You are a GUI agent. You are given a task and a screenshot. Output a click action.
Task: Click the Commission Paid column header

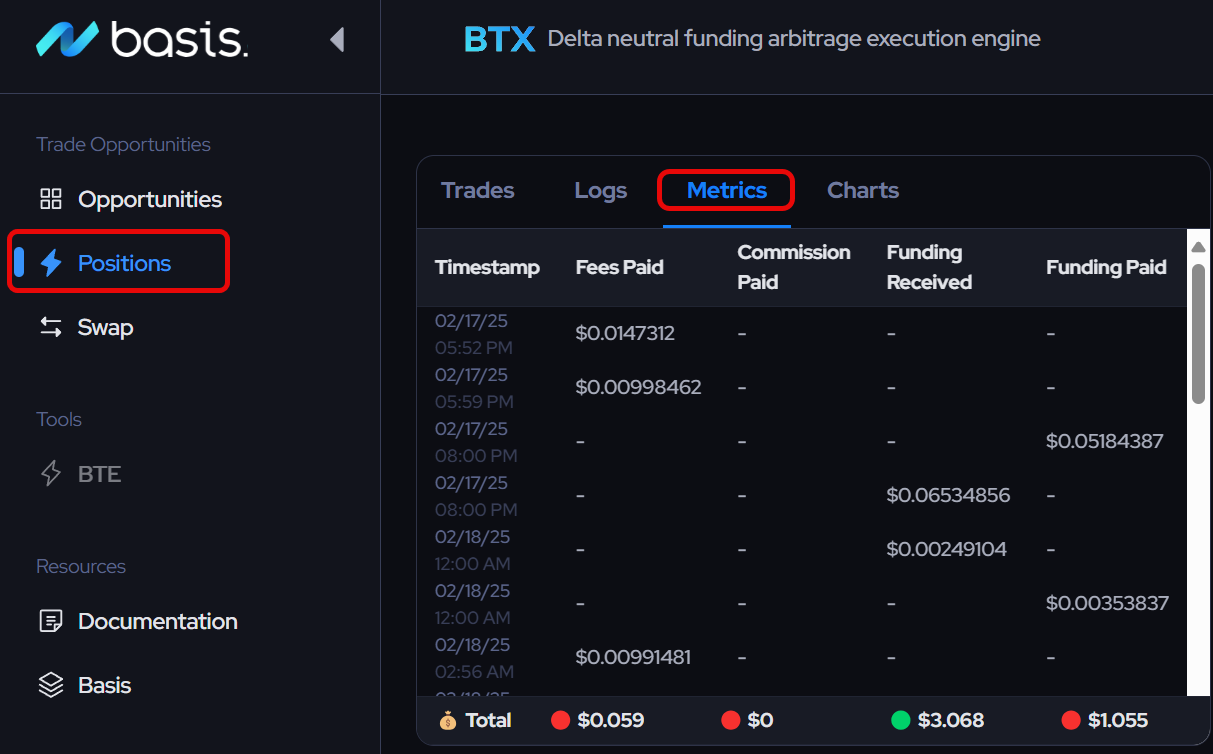(x=794, y=267)
